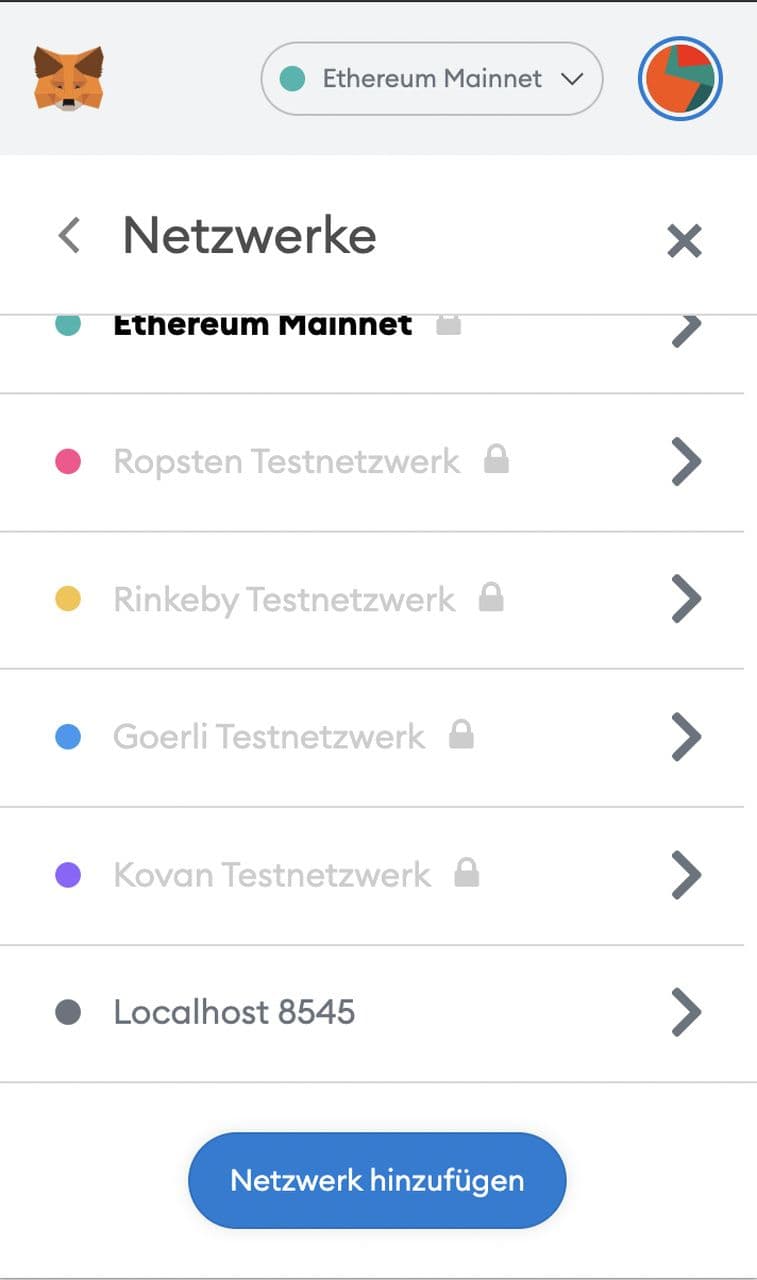Image resolution: width=757 pixels, height=1280 pixels.
Task: Close the Netzwerke panel
Action: 684,240
